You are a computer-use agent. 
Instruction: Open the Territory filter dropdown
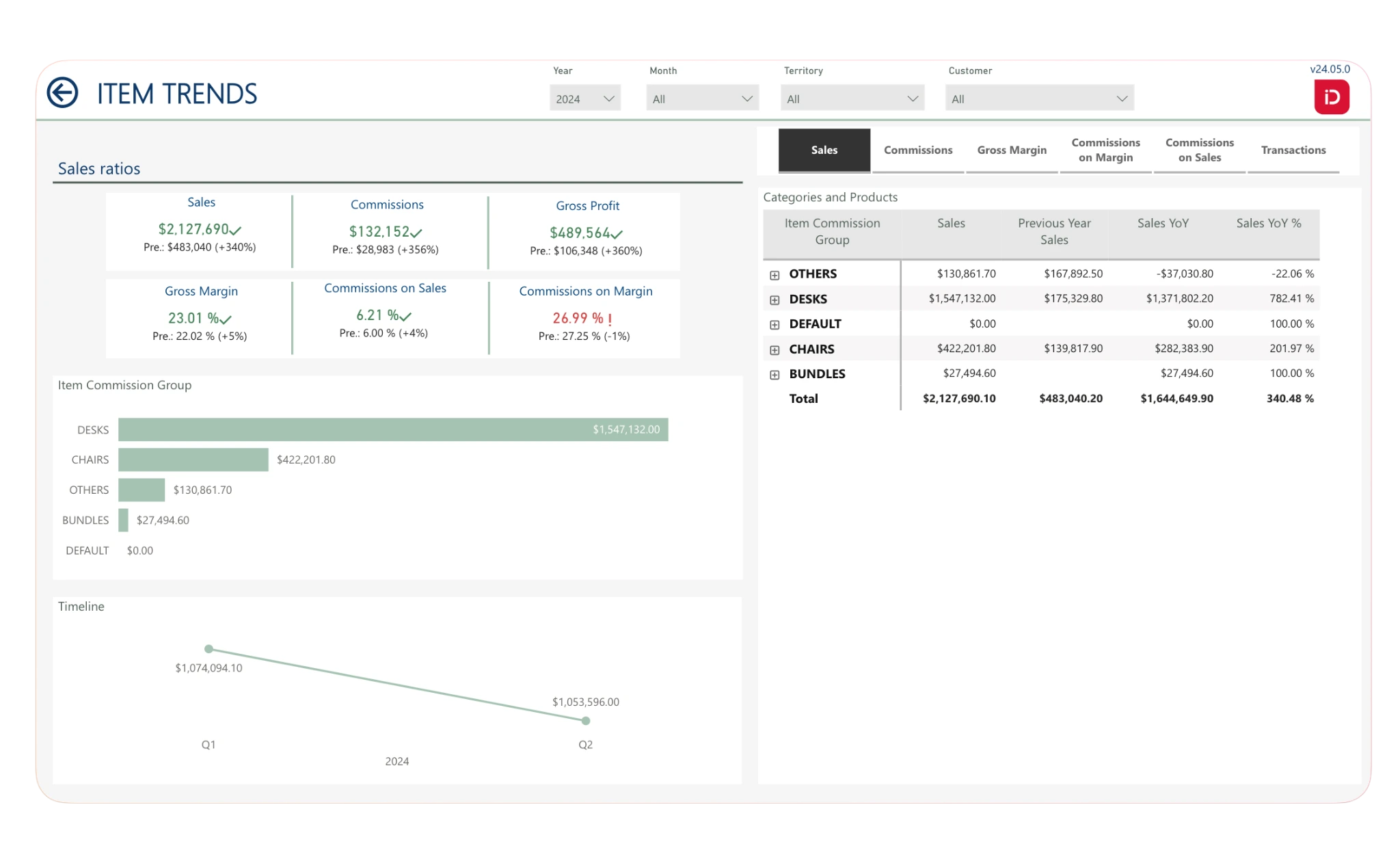tap(852, 98)
